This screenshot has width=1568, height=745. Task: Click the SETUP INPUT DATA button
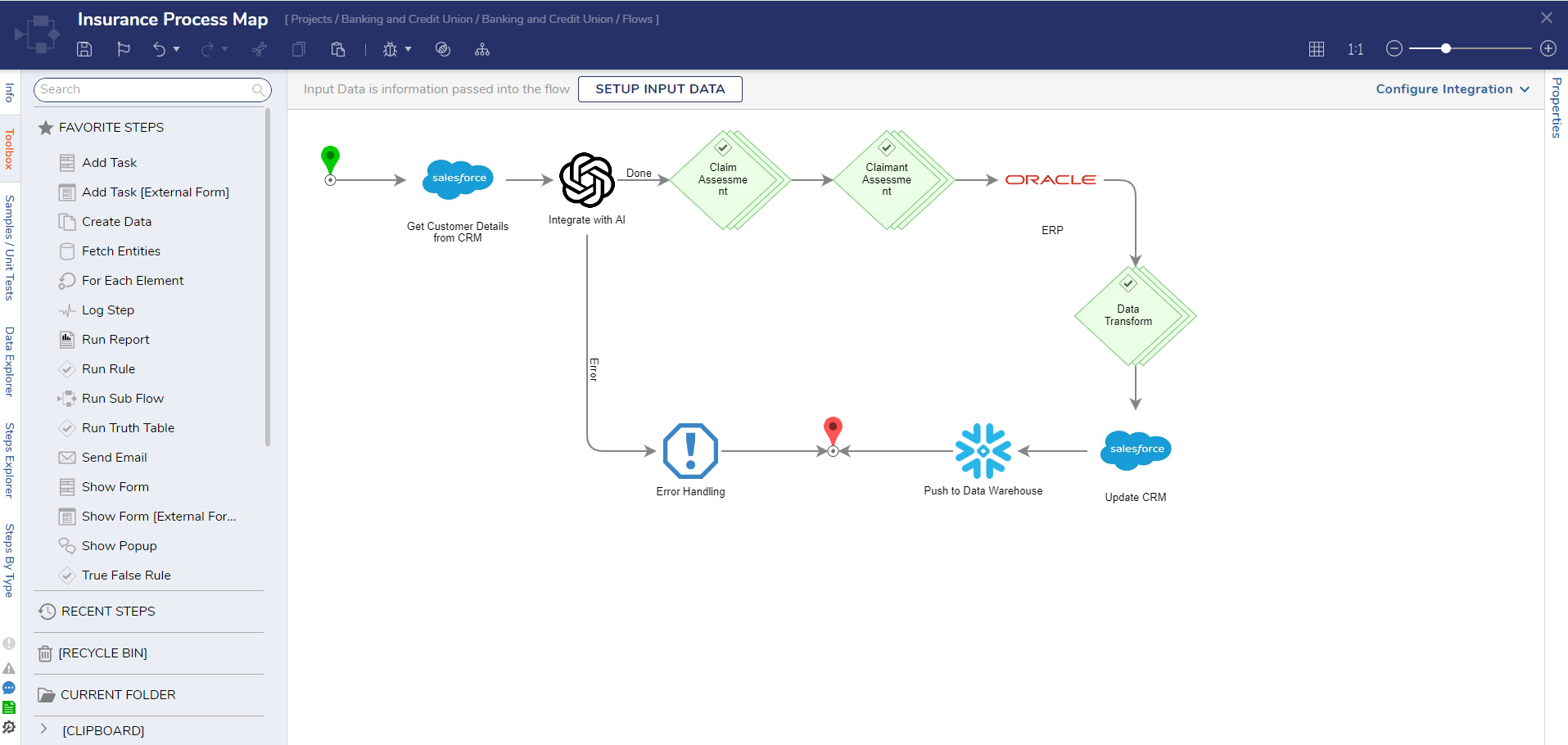660,89
